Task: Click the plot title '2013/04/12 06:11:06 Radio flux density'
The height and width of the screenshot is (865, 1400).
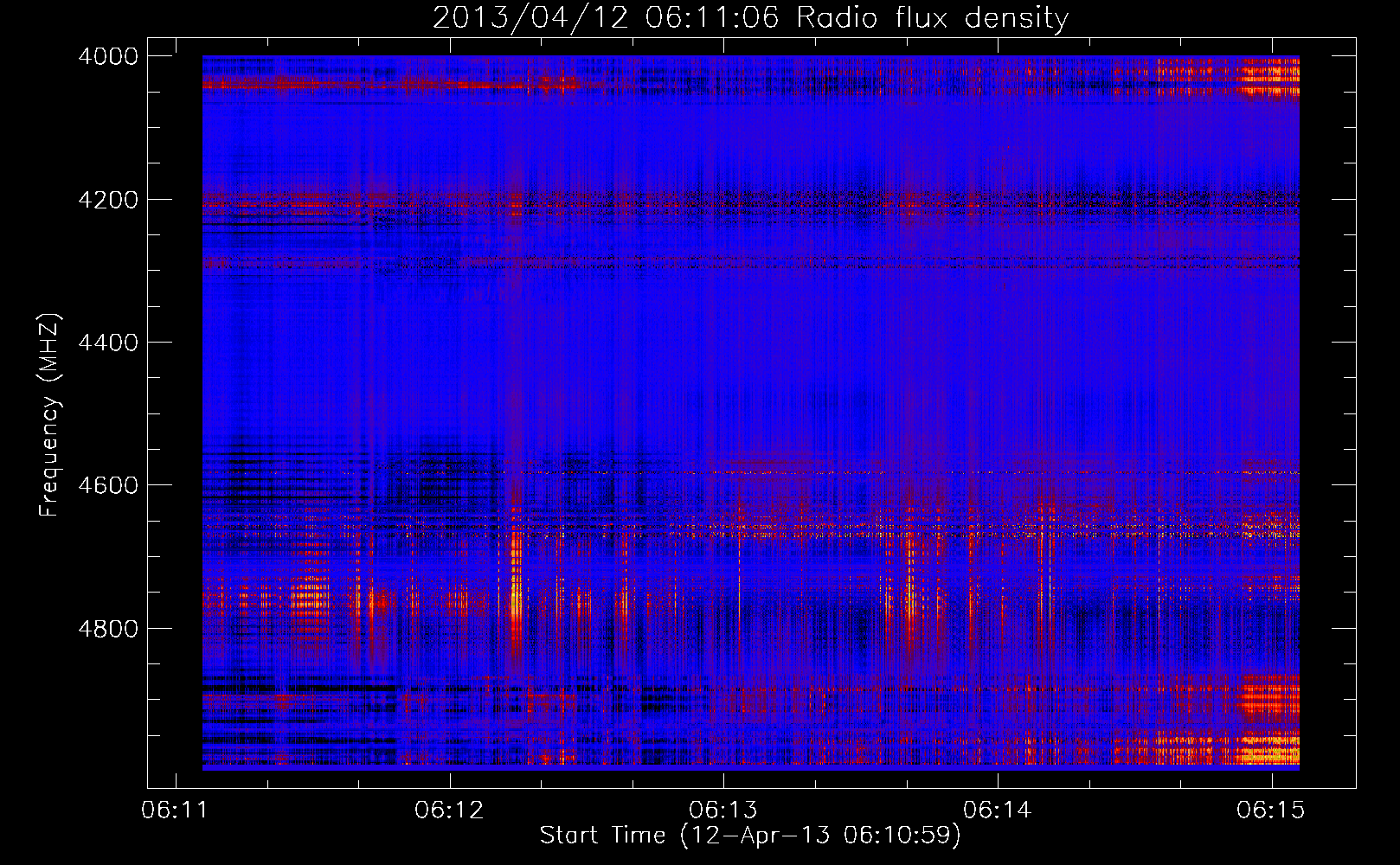Action: tap(750, 17)
